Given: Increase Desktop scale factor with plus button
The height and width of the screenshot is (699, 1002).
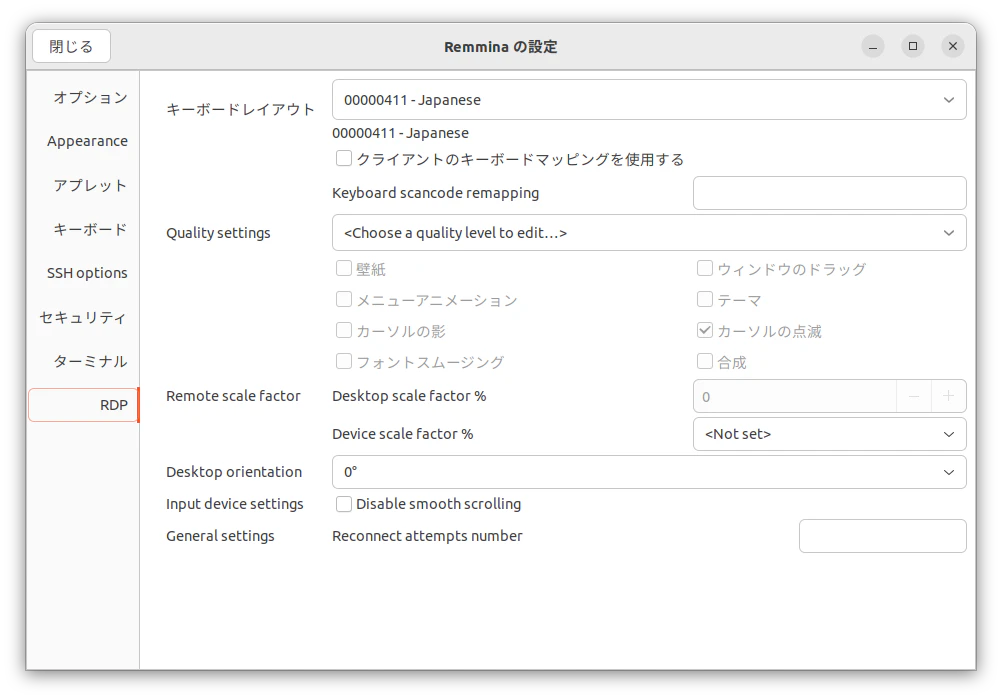Looking at the screenshot, I should click(x=948, y=397).
